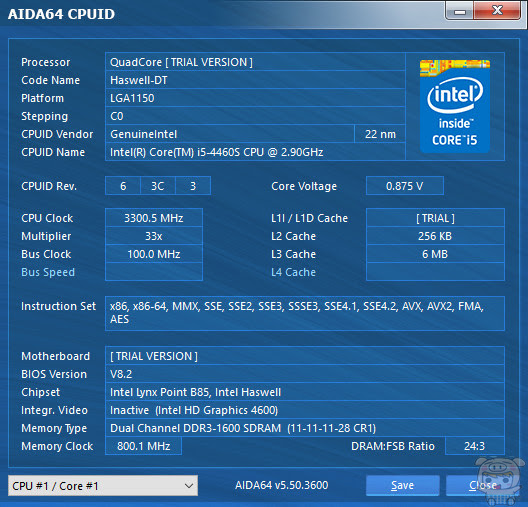Viewport: 528px width, 507px height.
Task: Click the 256 KB L2 cache value
Action: click(435, 236)
